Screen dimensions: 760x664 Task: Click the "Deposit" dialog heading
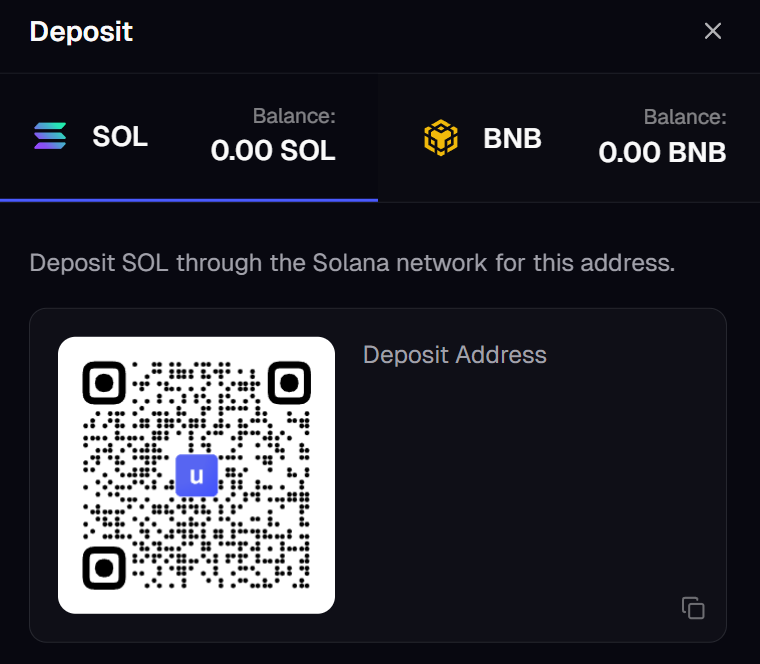coord(81,31)
